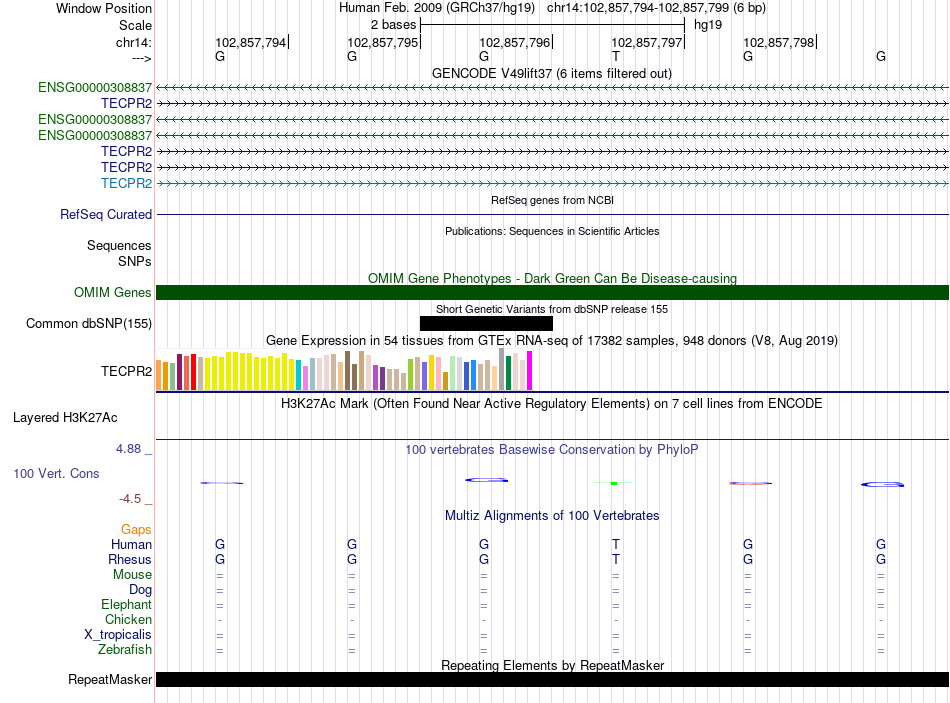950x703 pixels.
Task: Click the Mouse alignment row label
Action: coord(132,575)
